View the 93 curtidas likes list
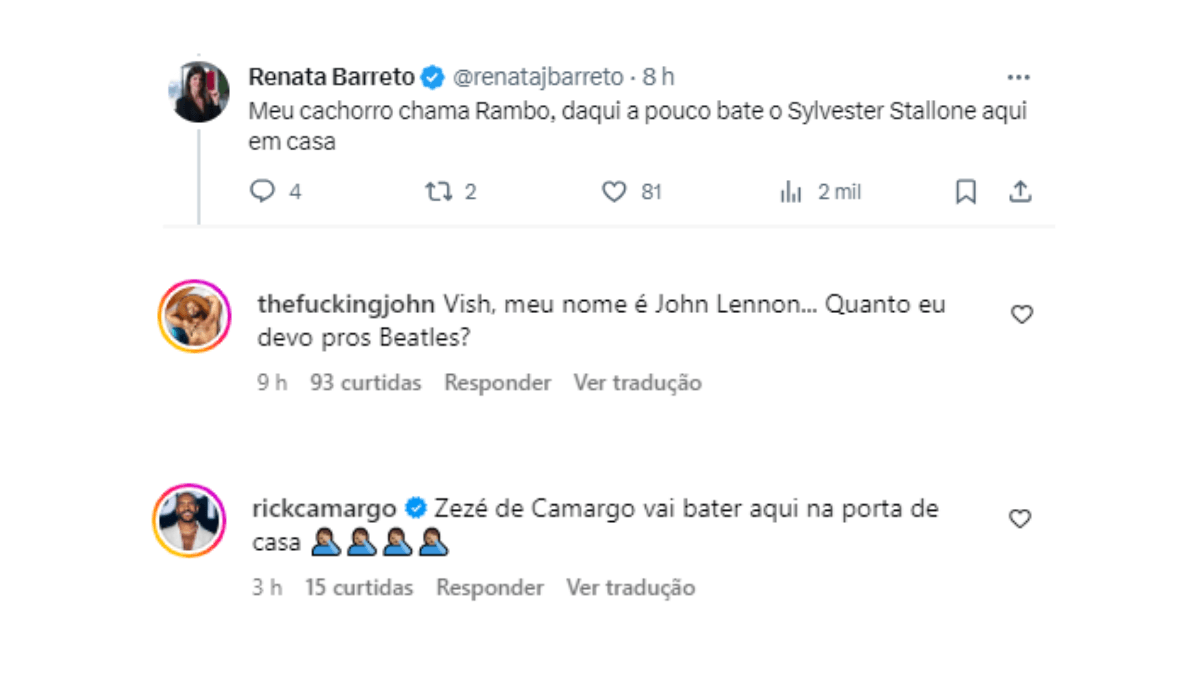The width and height of the screenshot is (1200, 675). [x=366, y=383]
